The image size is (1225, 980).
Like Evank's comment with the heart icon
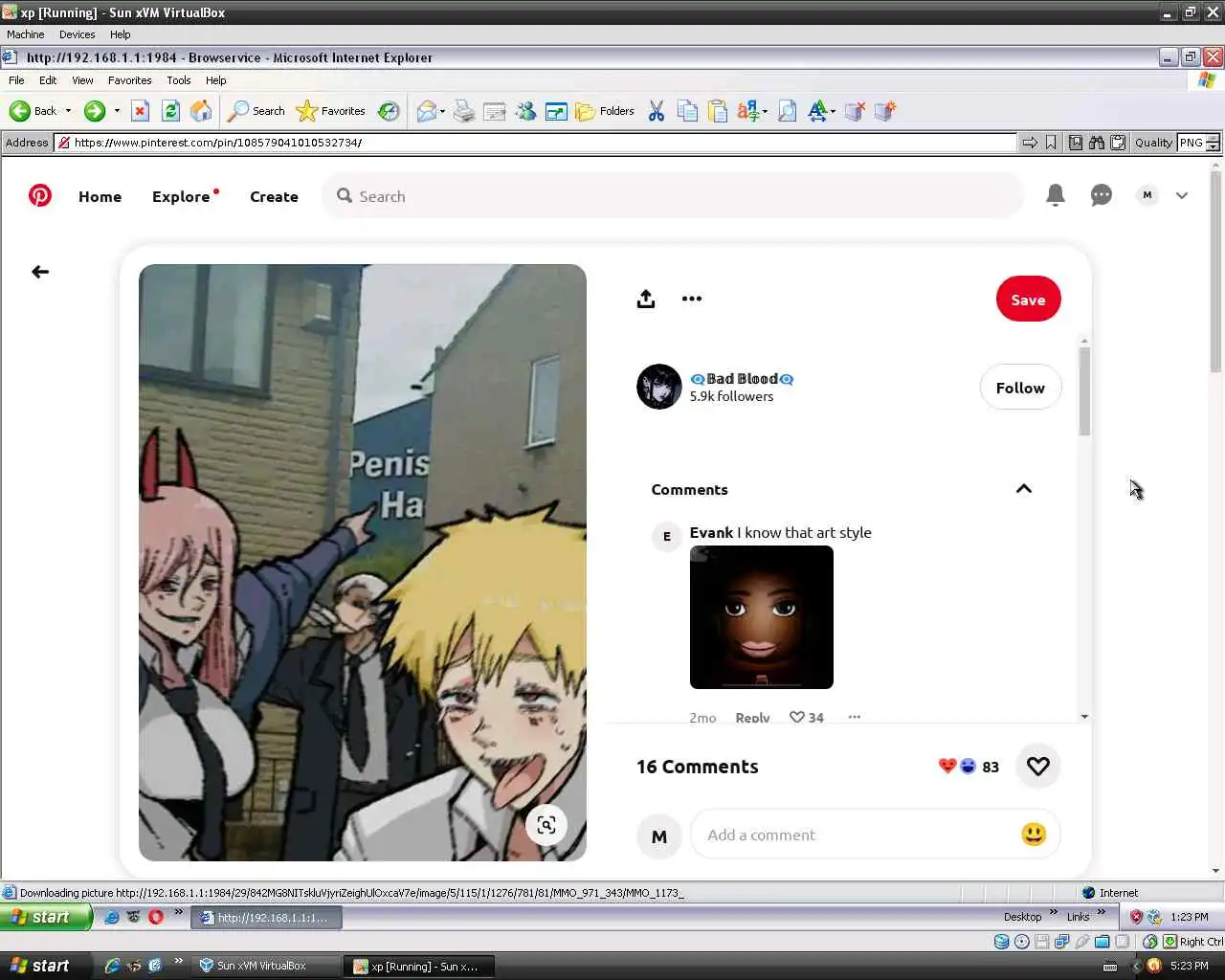point(796,718)
